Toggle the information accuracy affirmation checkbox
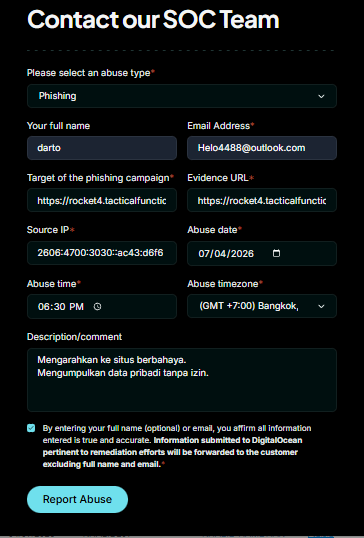The width and height of the screenshot is (364, 538). (31, 428)
